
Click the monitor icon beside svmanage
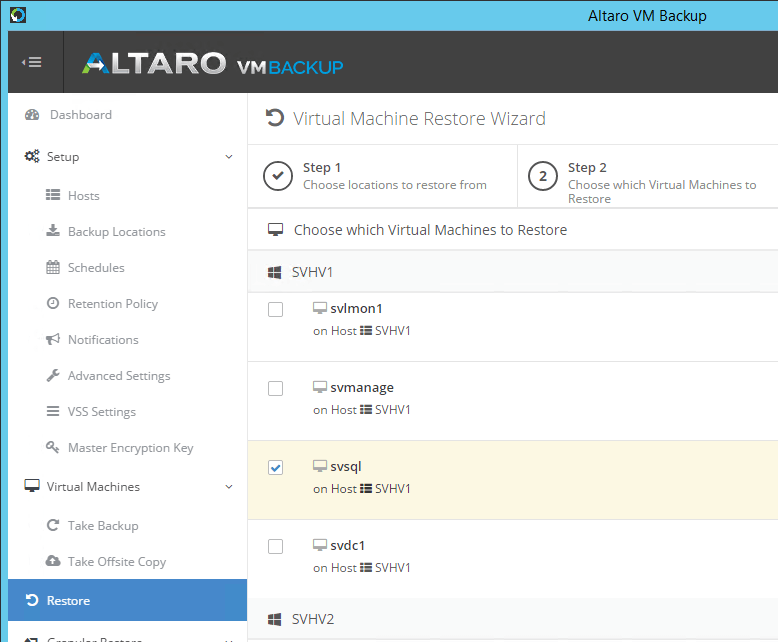320,387
